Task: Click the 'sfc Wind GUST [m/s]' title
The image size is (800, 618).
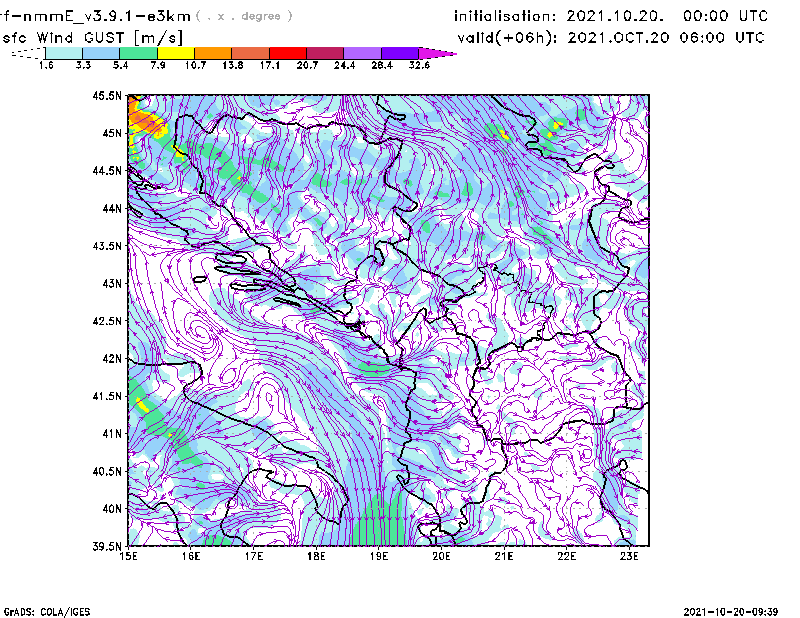Action: pos(92,38)
